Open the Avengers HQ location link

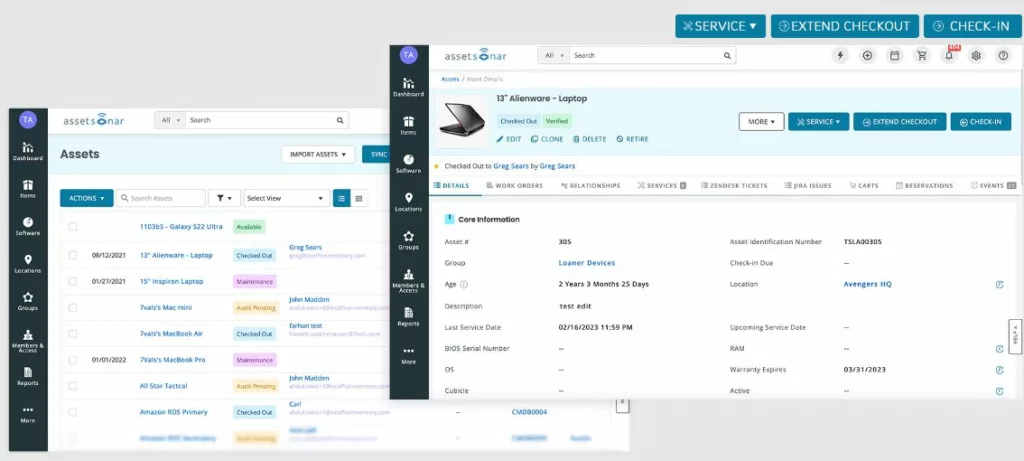click(867, 285)
